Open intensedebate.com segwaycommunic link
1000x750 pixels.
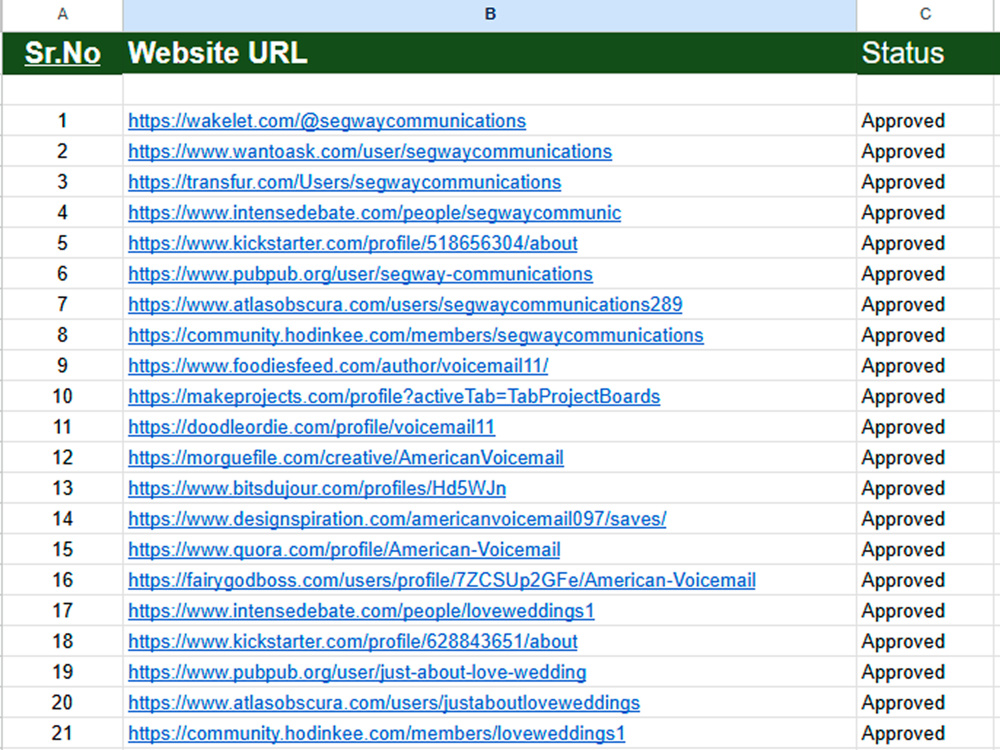[374, 212]
